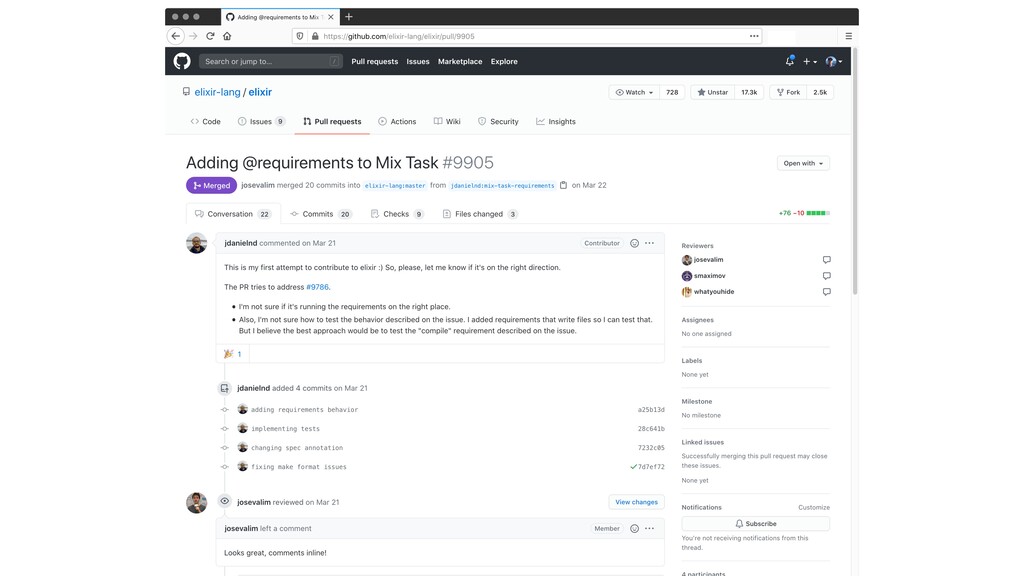Customize notification settings
Screen dimensions: 1024x576
pos(814,507)
